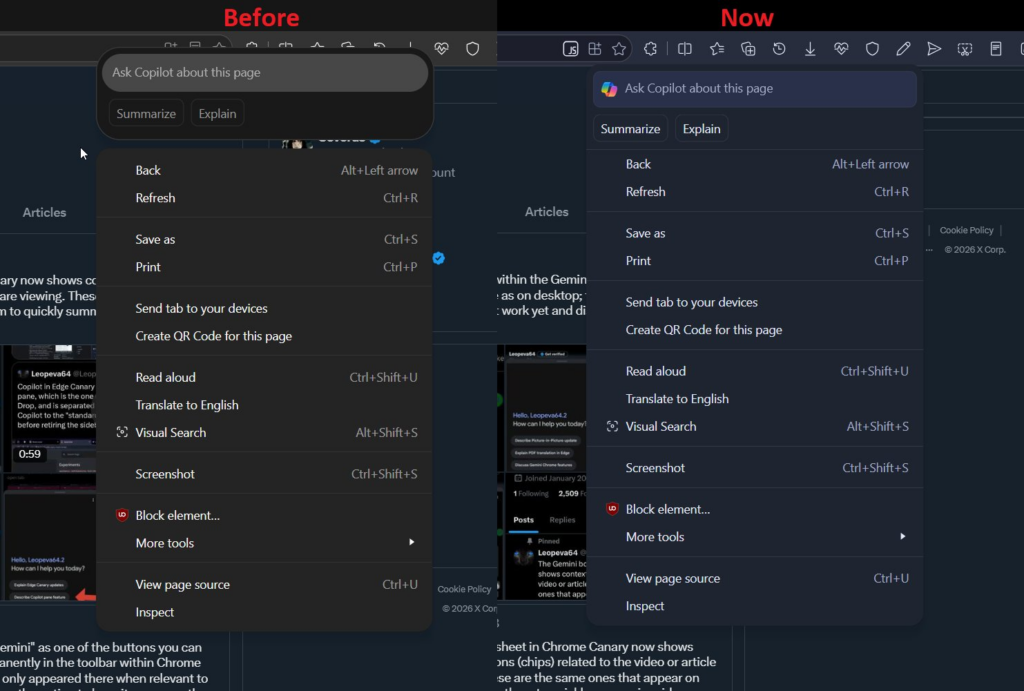Image resolution: width=1024 pixels, height=691 pixels.
Task: Choose Print in the Before context menu
Action: tap(265, 266)
